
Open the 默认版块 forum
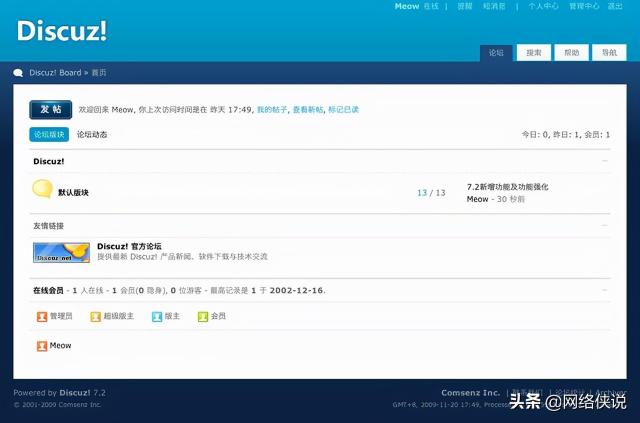point(73,192)
